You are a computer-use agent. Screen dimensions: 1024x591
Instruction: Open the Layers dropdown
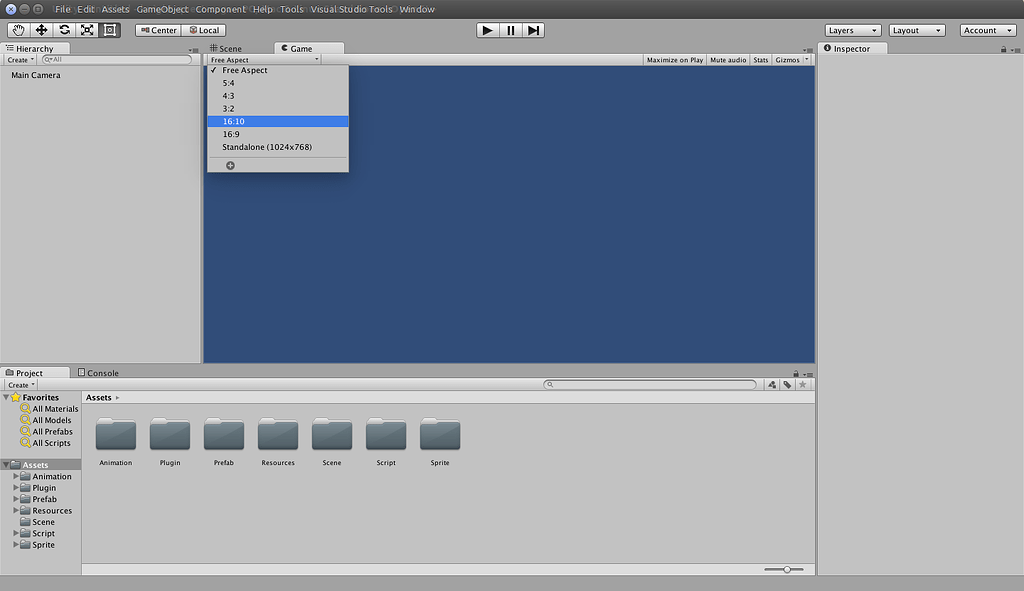[852, 29]
